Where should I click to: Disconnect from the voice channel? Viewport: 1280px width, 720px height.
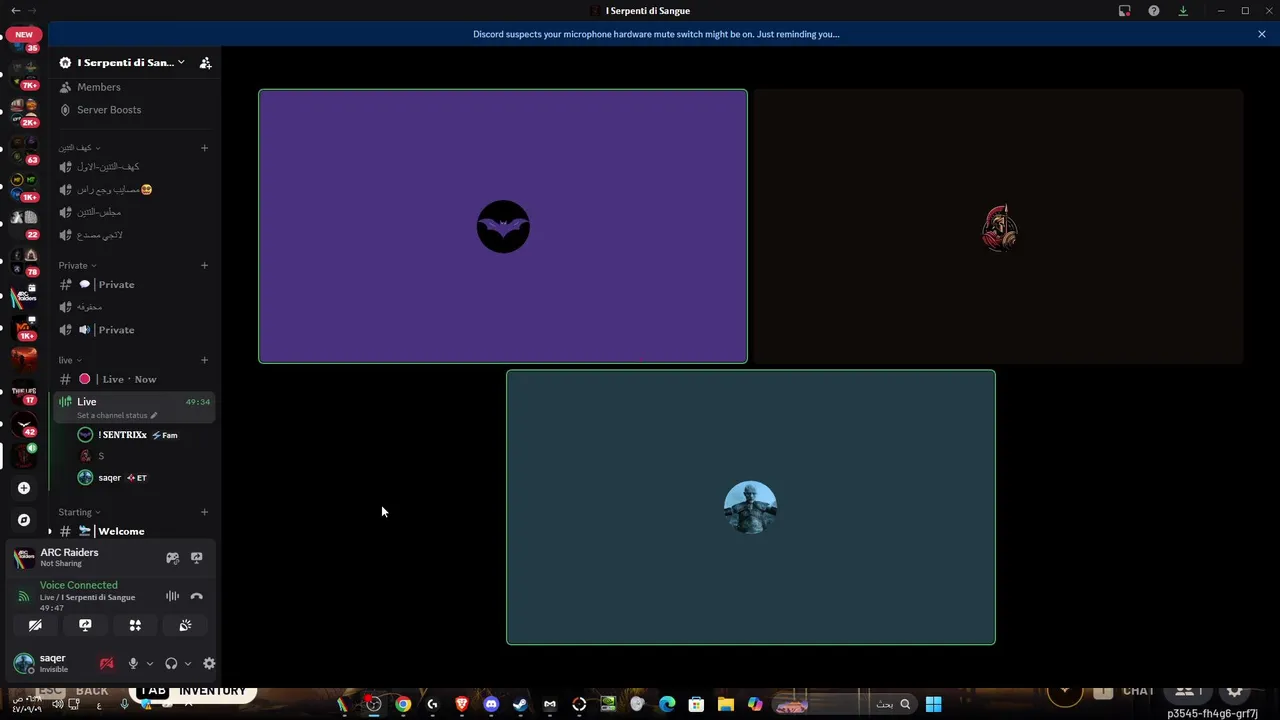[x=196, y=596]
